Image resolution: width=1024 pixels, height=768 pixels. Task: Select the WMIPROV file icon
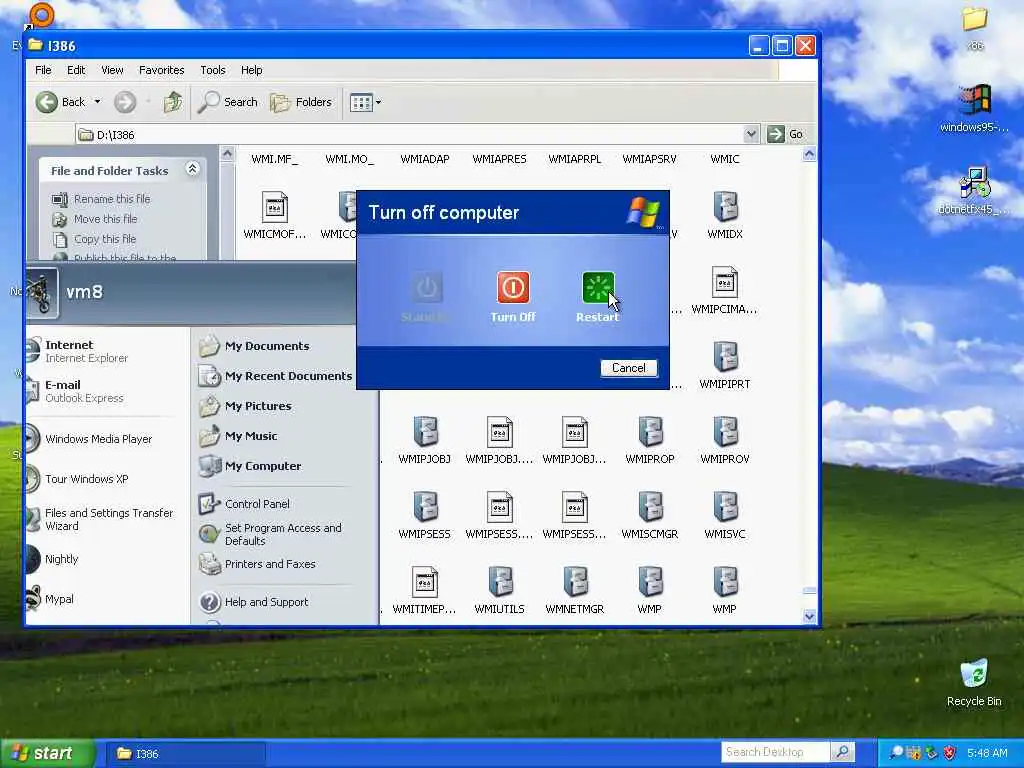tap(725, 432)
